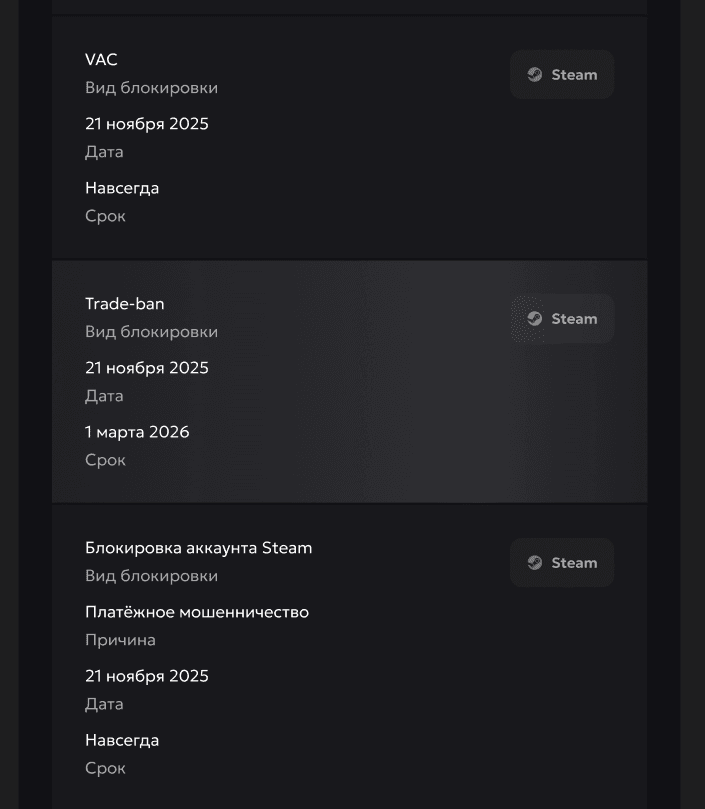Click the Платёжное мошенничество reason text
The image size is (705, 809).
(197, 612)
